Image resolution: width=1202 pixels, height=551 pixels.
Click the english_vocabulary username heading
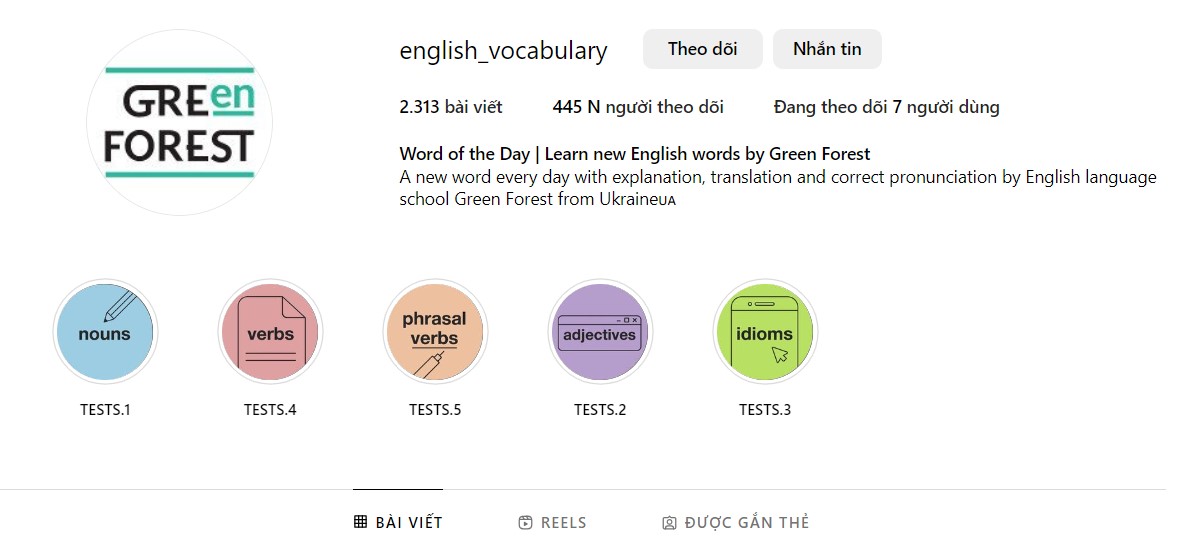503,51
